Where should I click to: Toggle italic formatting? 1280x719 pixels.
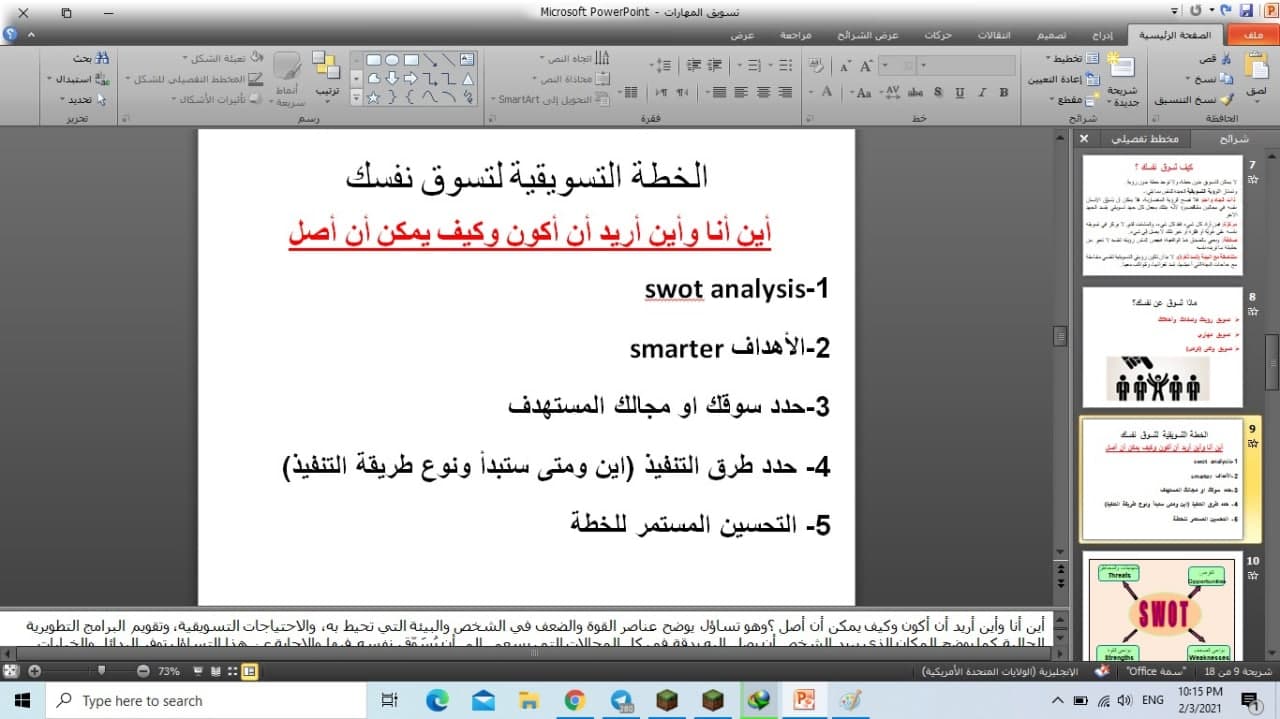pyautogui.click(x=981, y=92)
